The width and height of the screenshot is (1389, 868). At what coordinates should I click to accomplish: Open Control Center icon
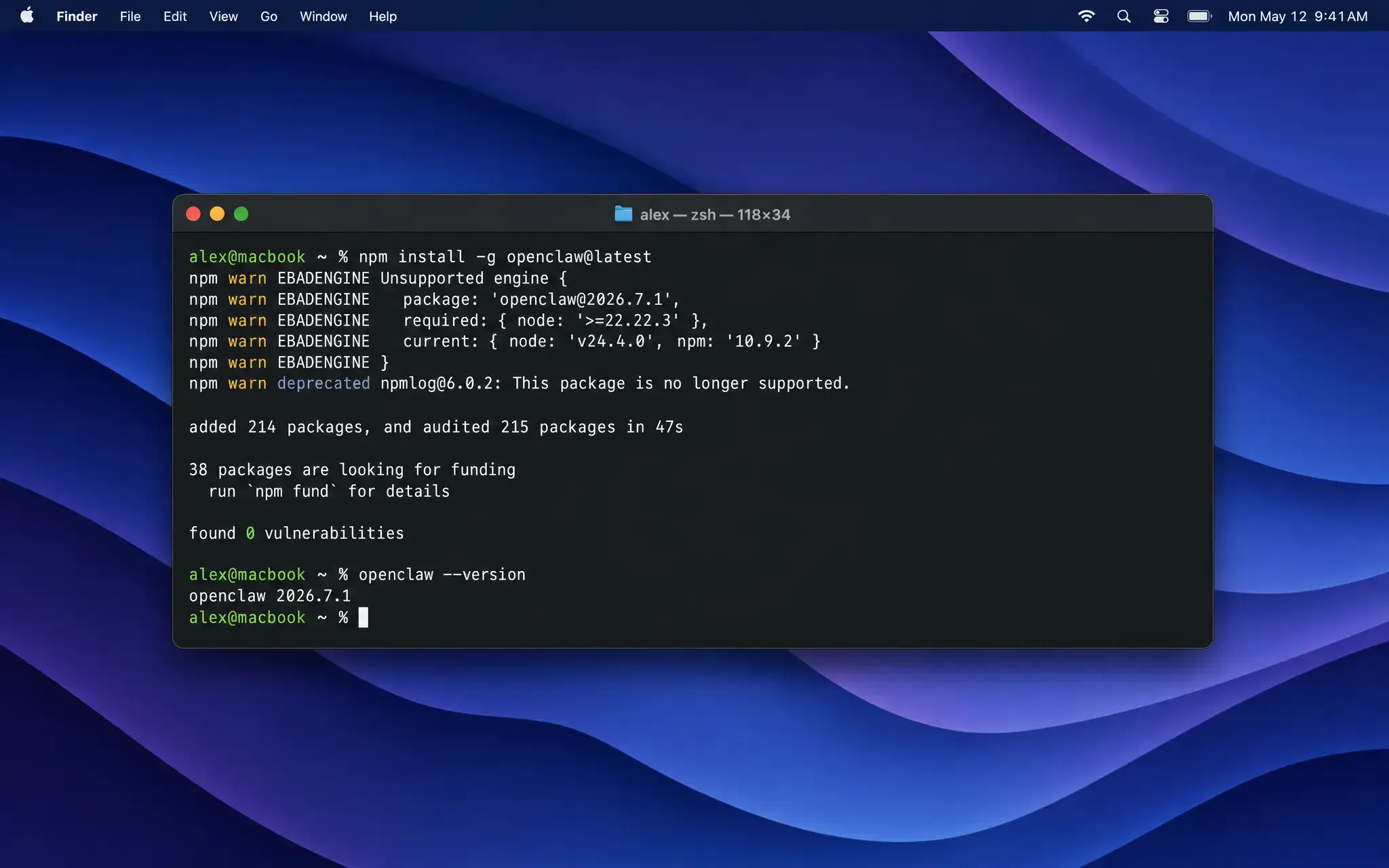tap(1161, 16)
